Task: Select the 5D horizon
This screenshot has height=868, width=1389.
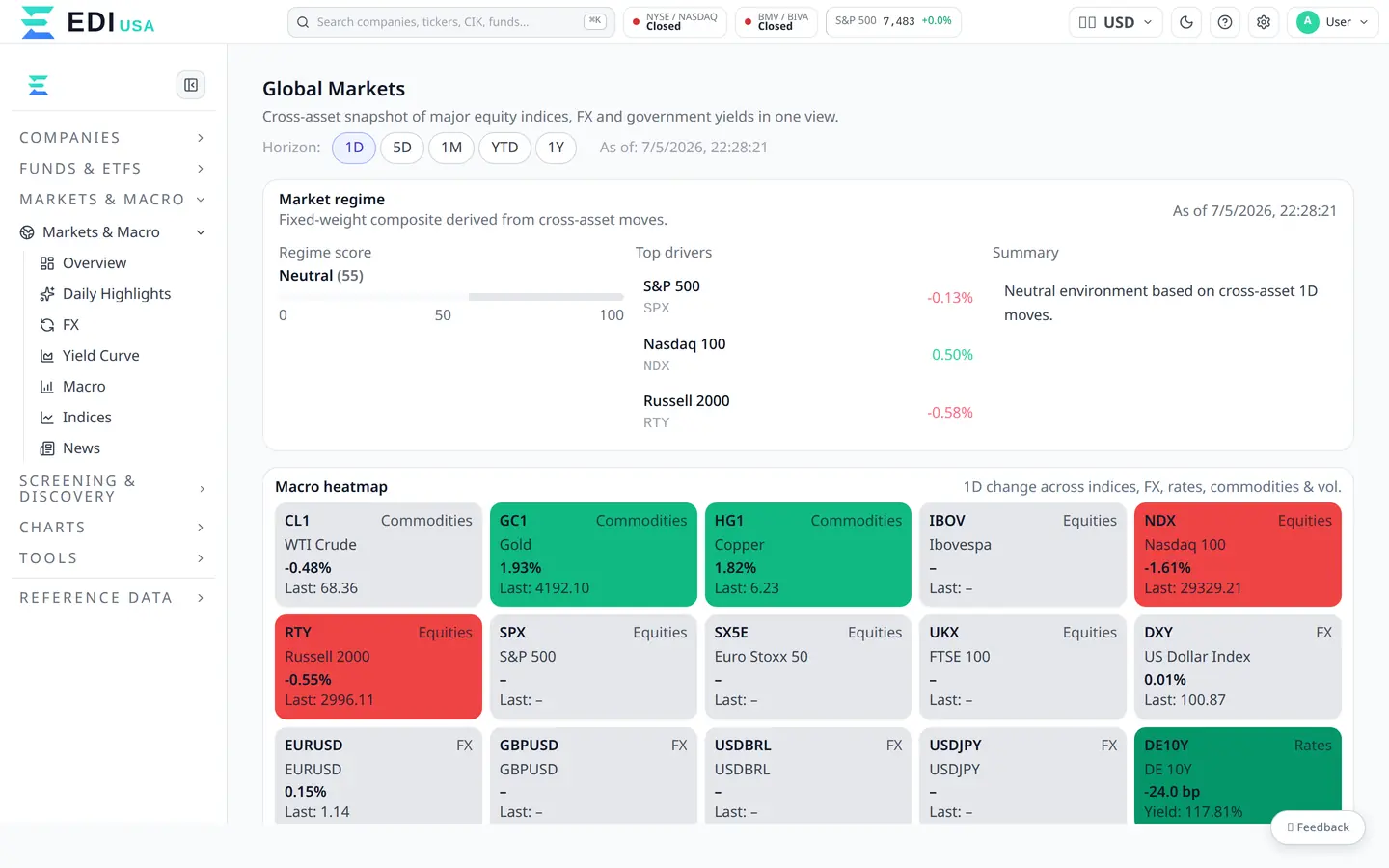Action: point(402,148)
